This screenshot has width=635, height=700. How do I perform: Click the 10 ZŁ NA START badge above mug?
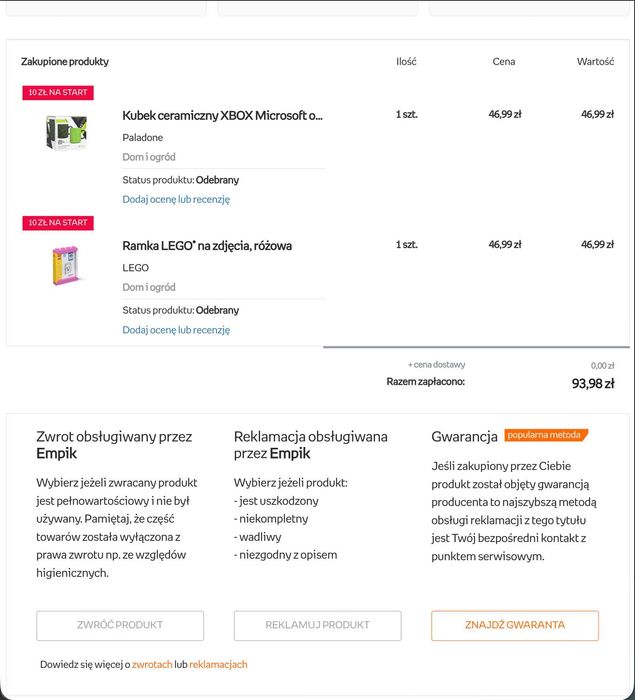58,92
